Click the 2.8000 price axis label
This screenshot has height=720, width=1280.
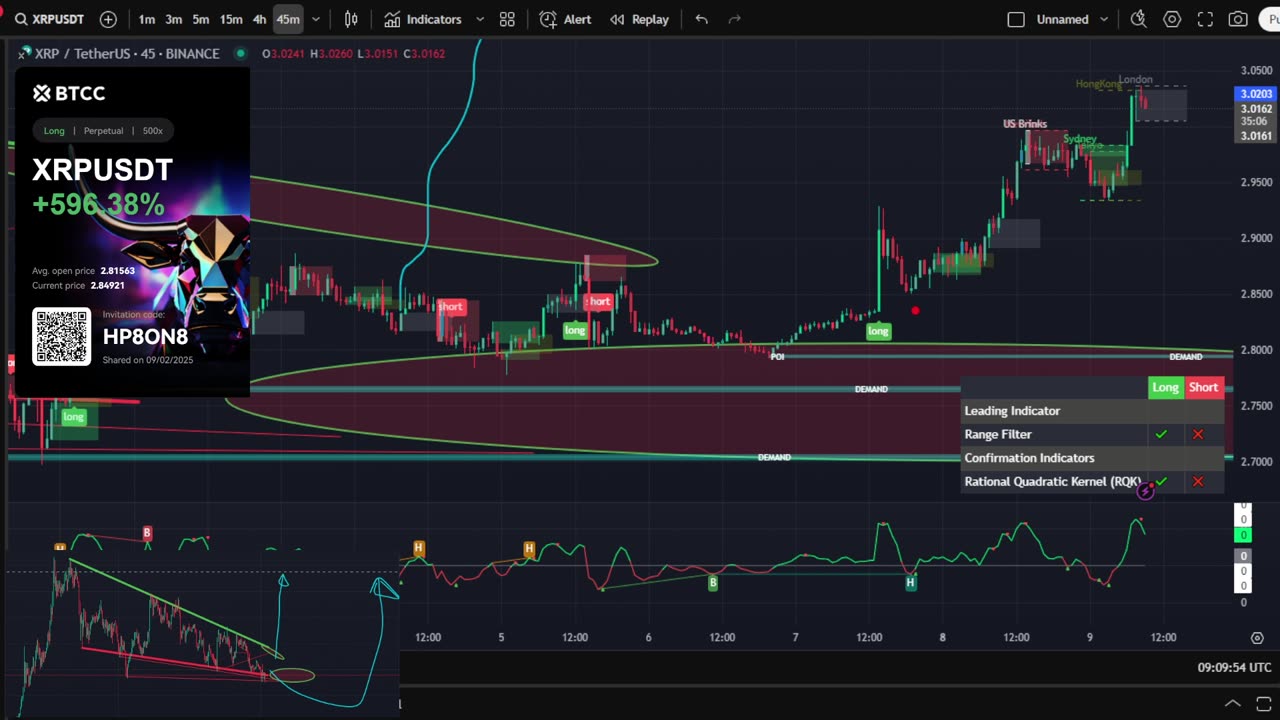[x=1256, y=350]
